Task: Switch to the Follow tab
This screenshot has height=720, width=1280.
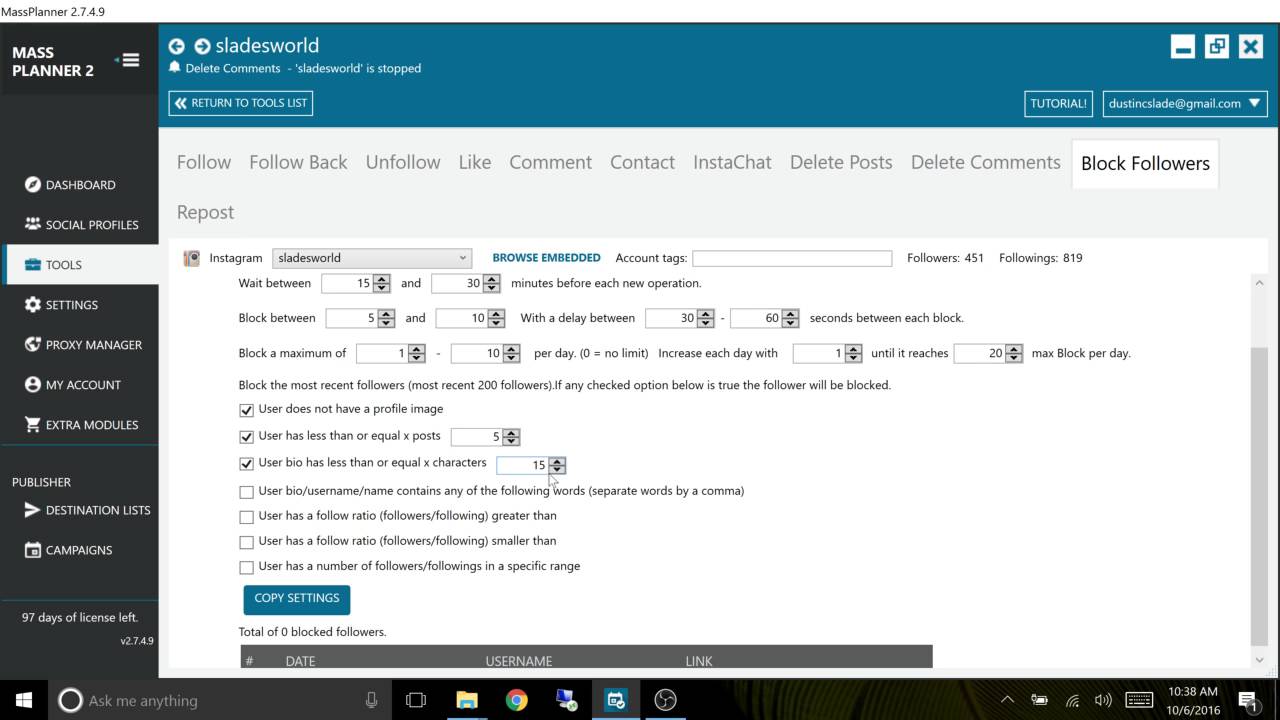Action: pyautogui.click(x=204, y=162)
